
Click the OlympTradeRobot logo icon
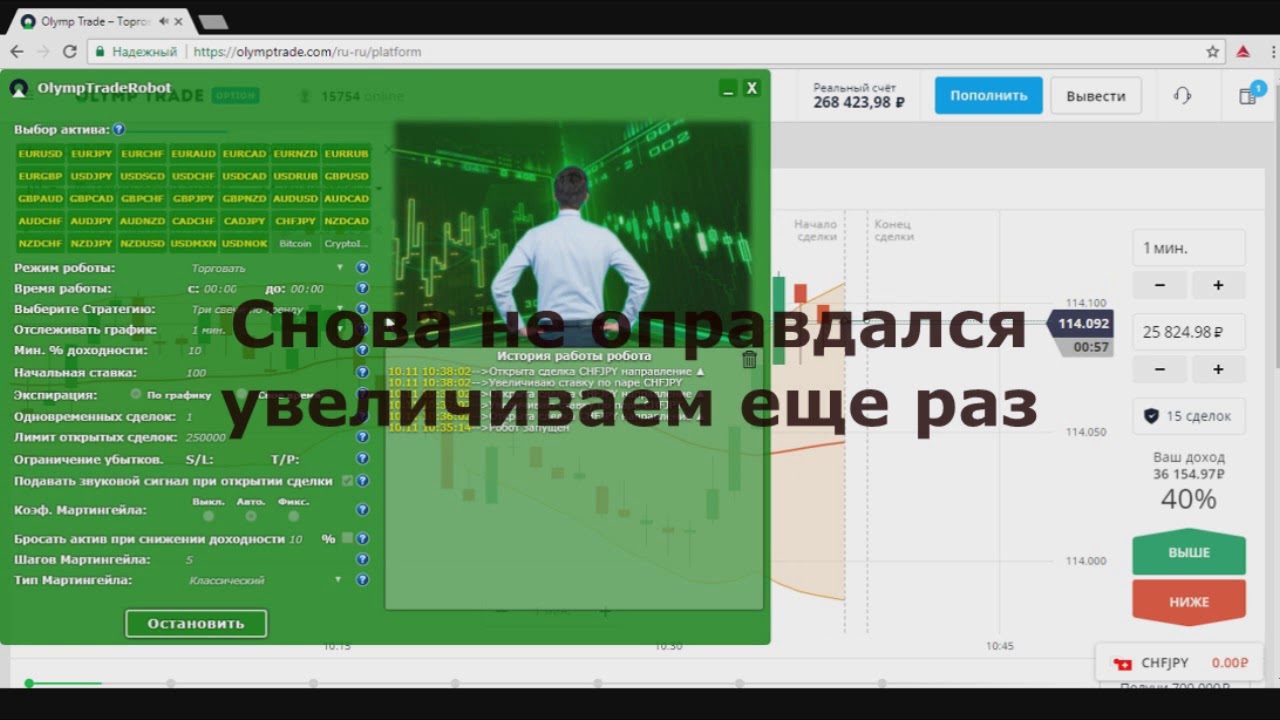(19, 88)
